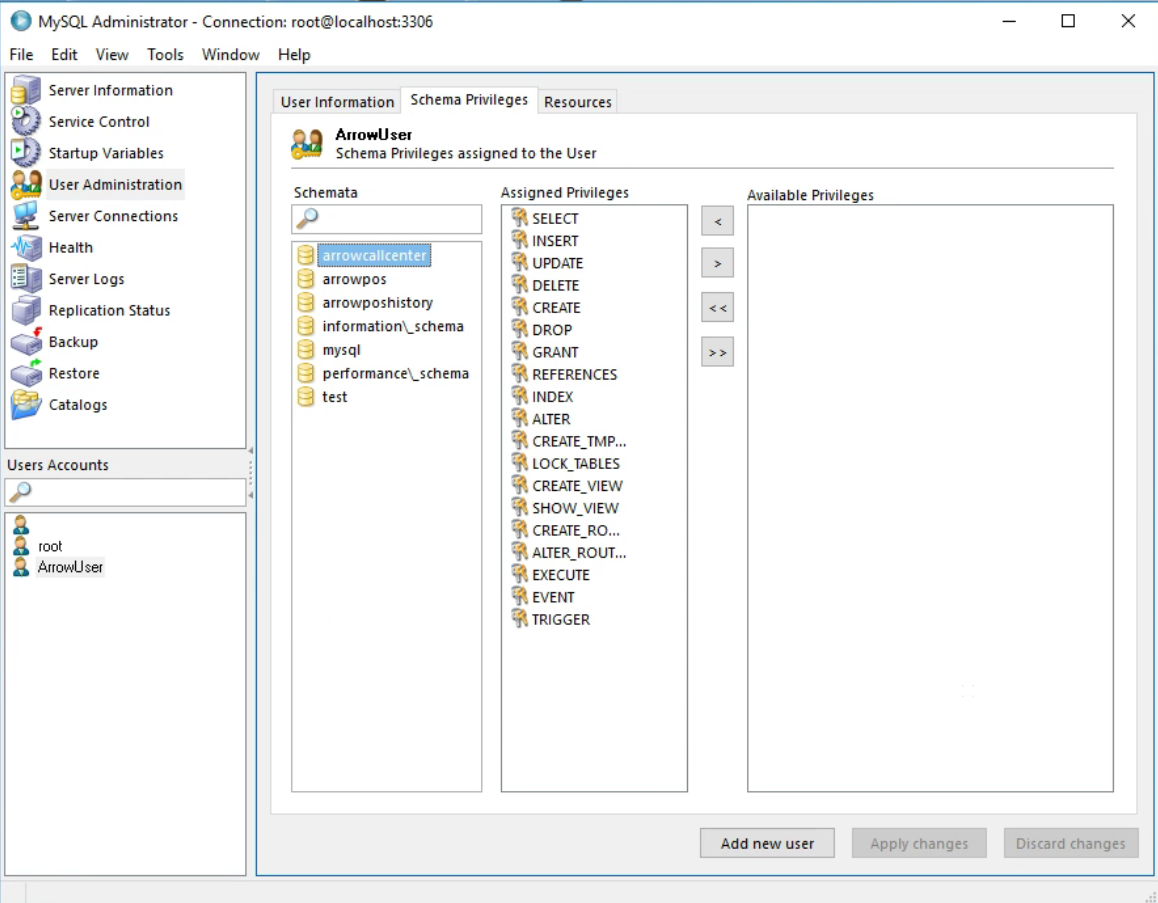Screen dimensions: 1158x903
Task: Select INDEX in Assigned Privileges
Action: tap(552, 396)
